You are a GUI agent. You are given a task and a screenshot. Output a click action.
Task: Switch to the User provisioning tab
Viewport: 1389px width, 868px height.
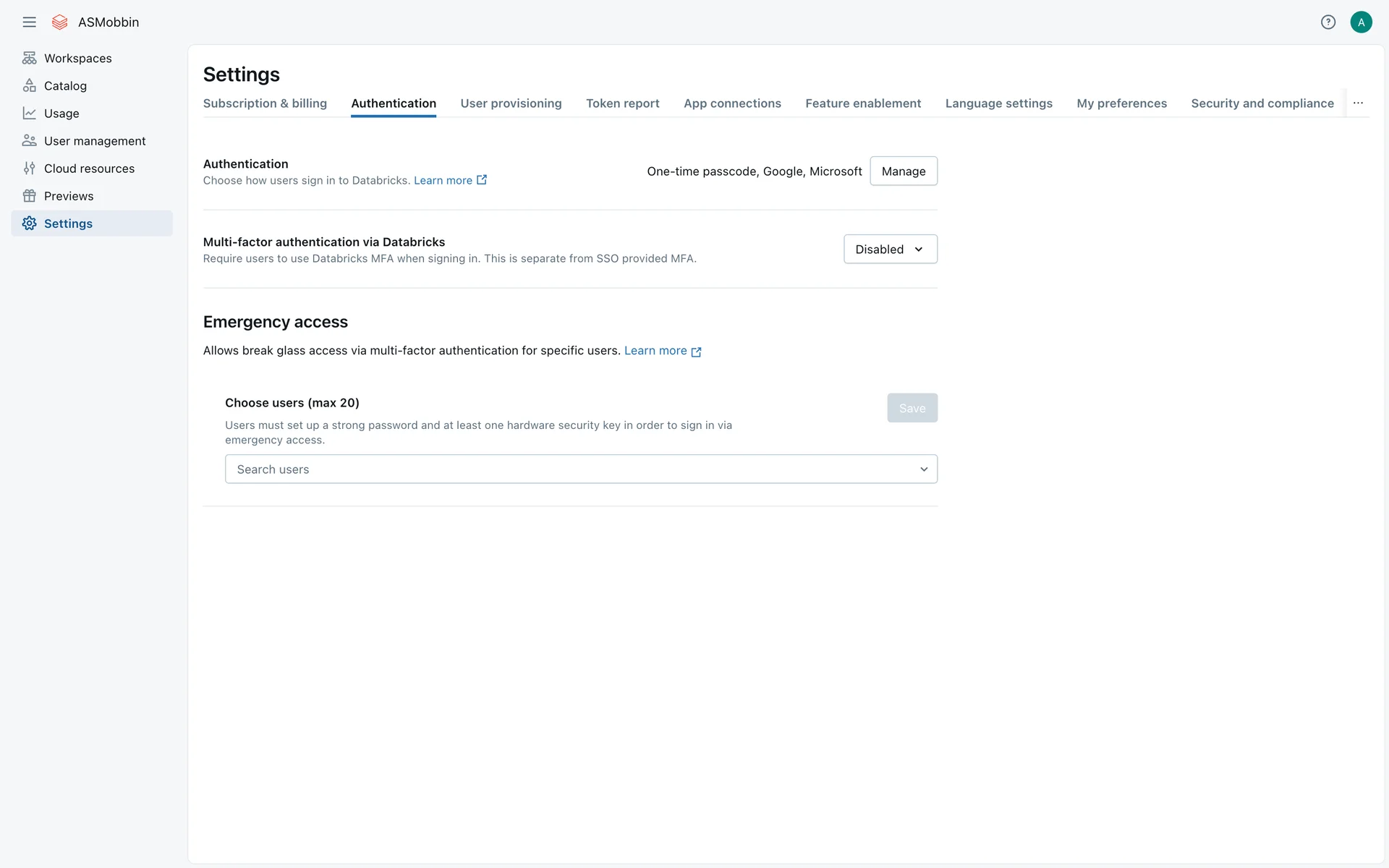tap(511, 103)
